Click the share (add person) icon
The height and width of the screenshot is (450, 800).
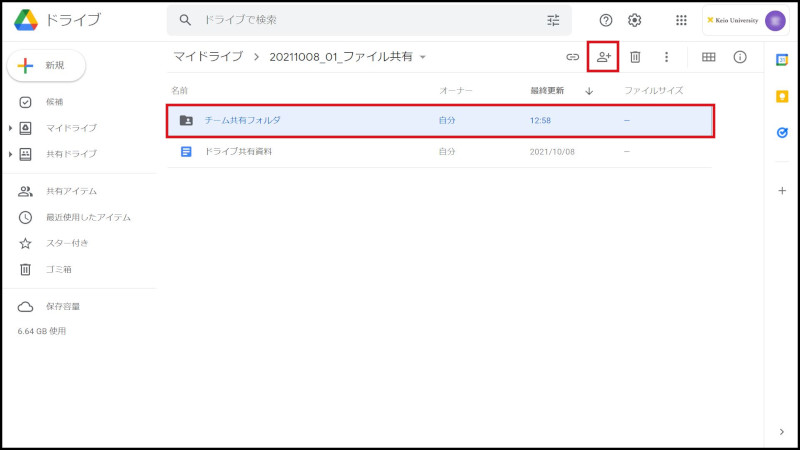click(x=603, y=57)
